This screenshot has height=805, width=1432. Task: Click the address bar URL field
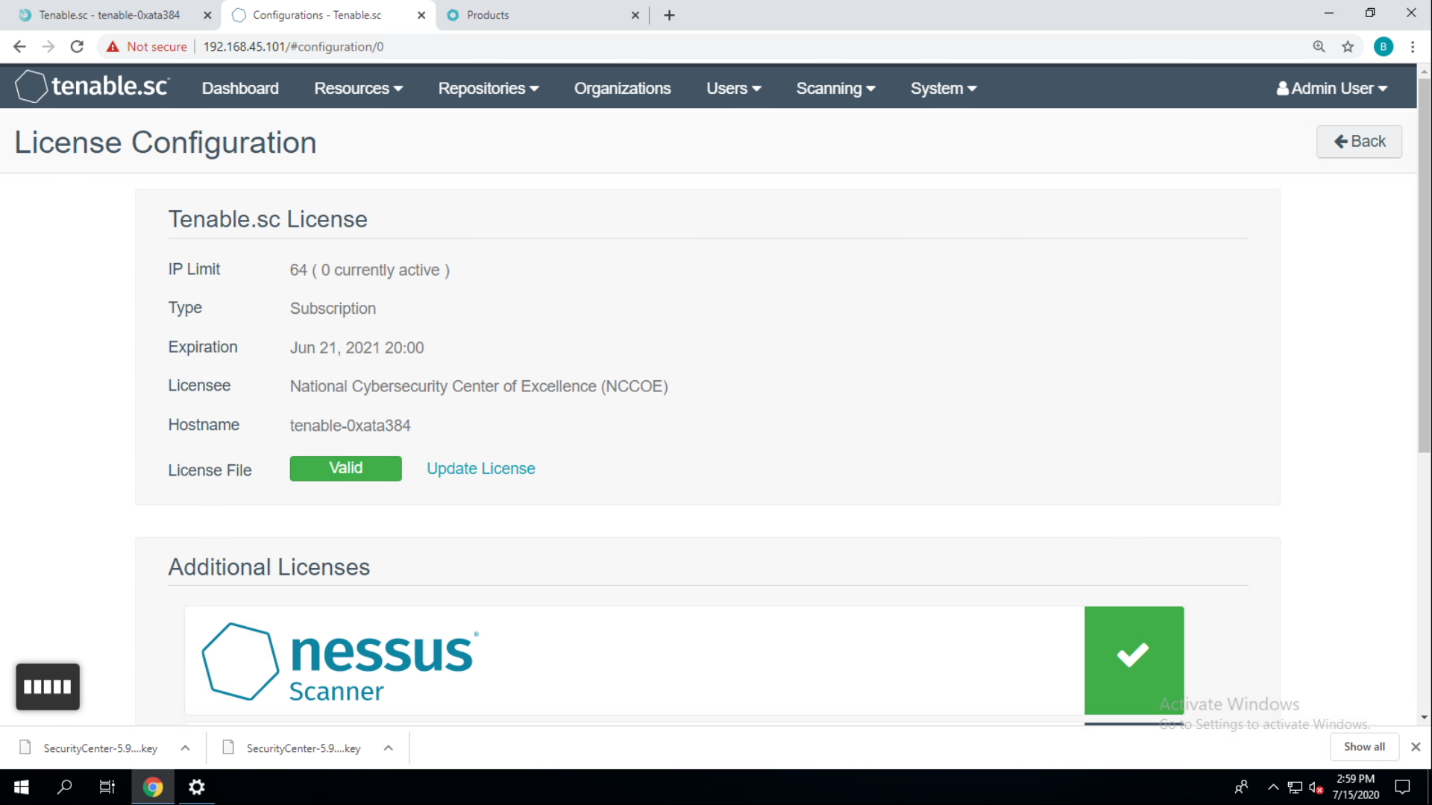coord(750,46)
